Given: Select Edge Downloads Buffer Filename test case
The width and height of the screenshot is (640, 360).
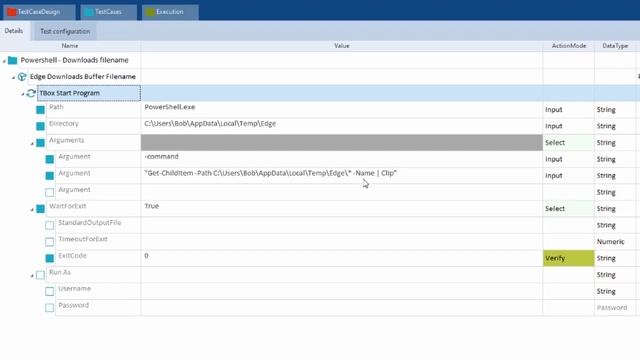Looking at the screenshot, I should [x=83, y=76].
